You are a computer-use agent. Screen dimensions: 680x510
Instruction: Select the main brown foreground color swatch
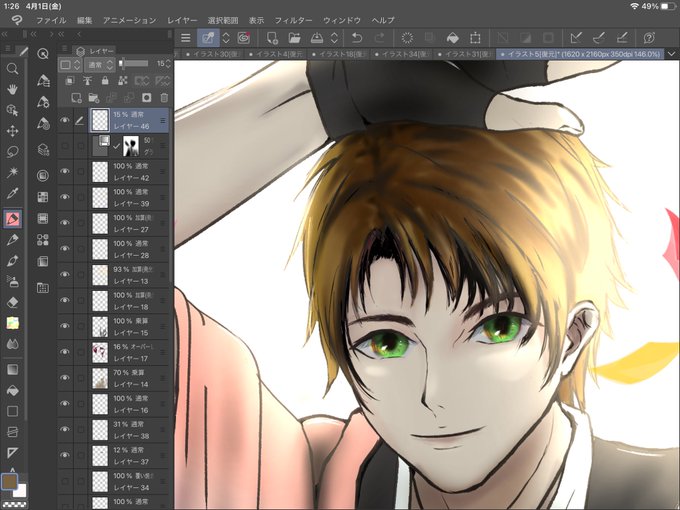tap(10, 482)
